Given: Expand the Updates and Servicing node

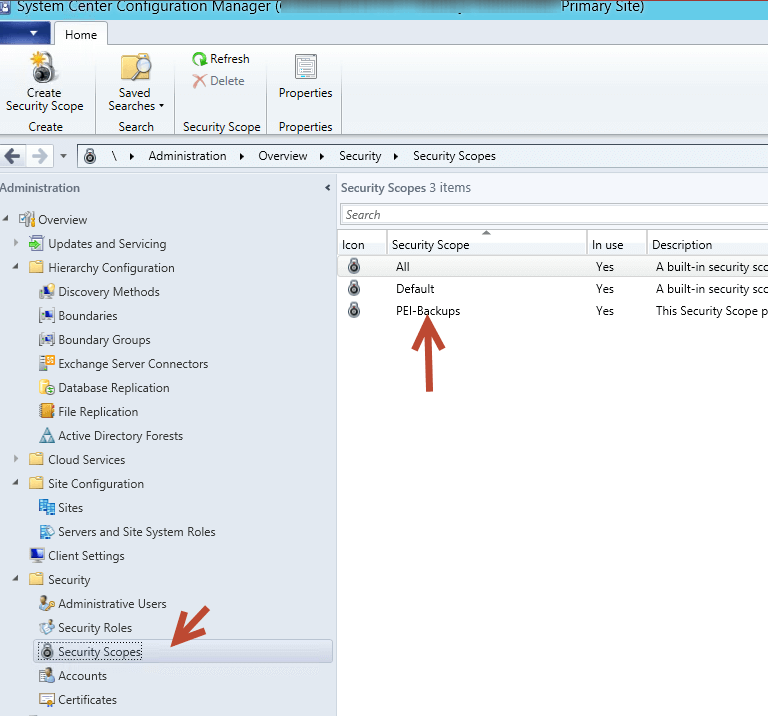Looking at the screenshot, I should (x=16, y=242).
